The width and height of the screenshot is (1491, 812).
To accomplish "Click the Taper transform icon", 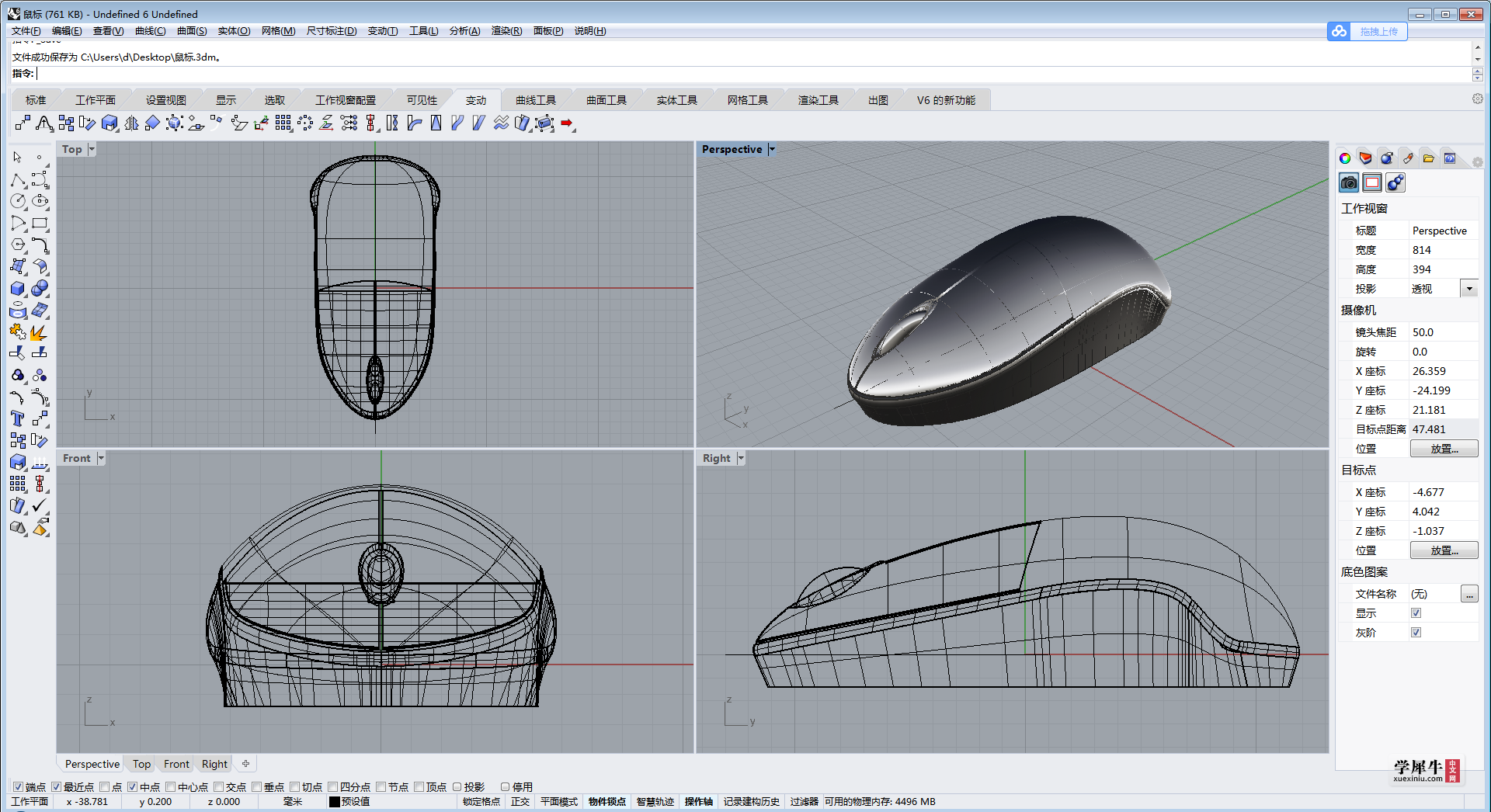I will point(436,123).
